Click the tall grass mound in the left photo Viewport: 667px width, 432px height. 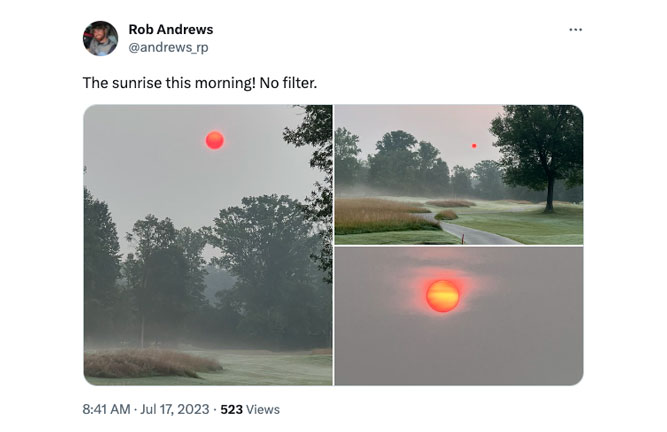(151, 363)
